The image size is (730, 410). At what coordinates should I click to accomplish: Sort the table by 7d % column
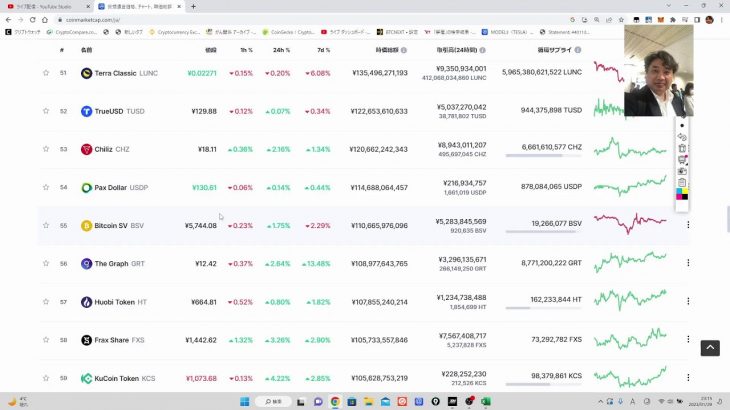[x=324, y=50]
